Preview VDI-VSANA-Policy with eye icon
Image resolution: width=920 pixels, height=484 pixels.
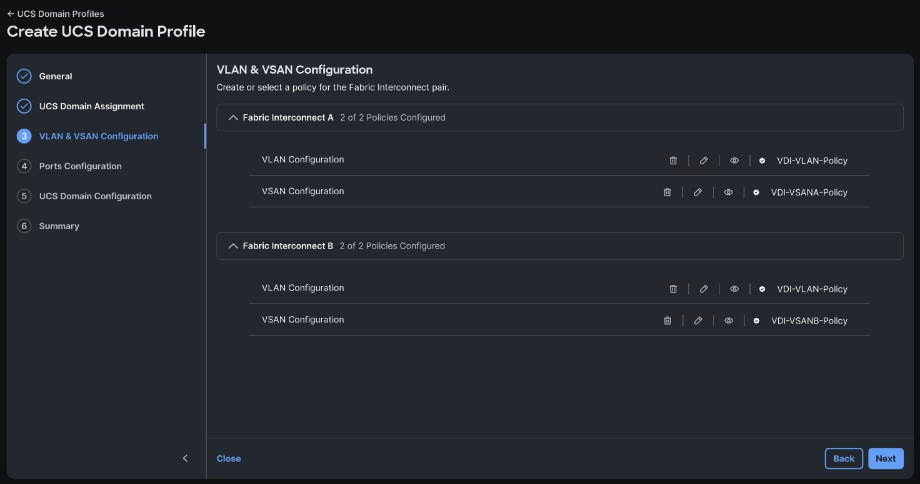tap(728, 192)
